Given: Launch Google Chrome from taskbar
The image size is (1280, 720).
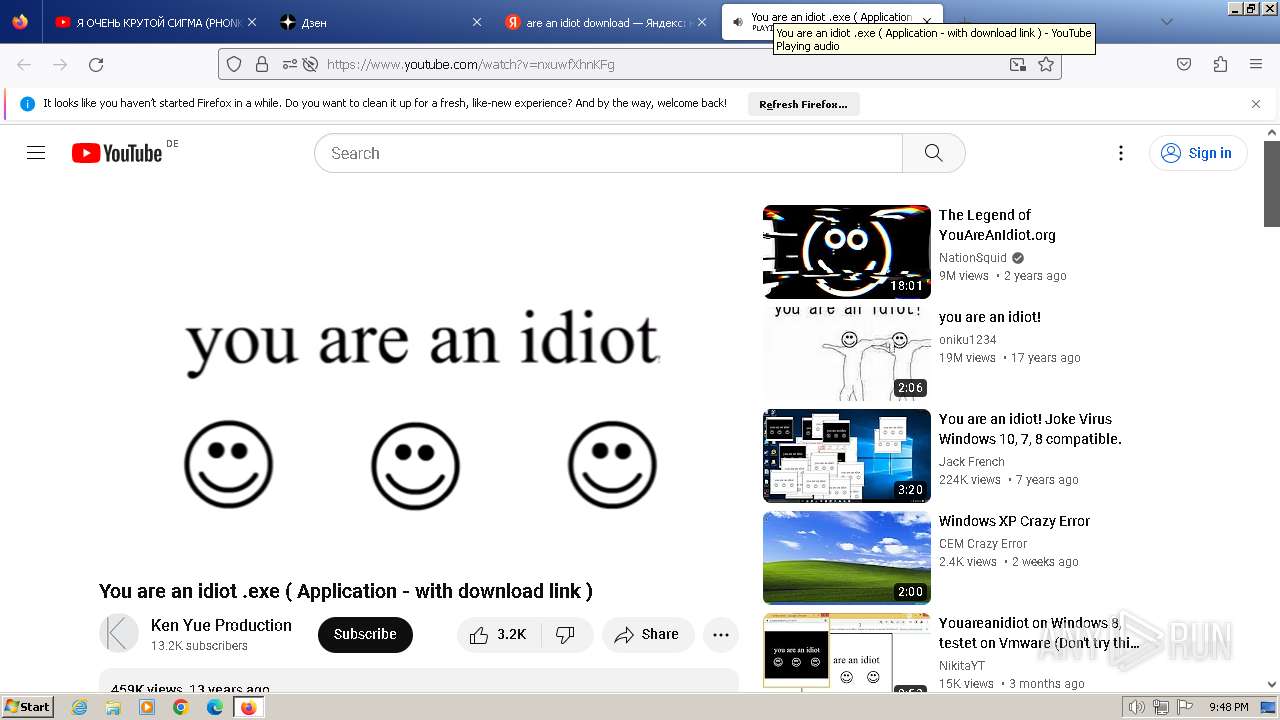Looking at the screenshot, I should [x=181, y=707].
